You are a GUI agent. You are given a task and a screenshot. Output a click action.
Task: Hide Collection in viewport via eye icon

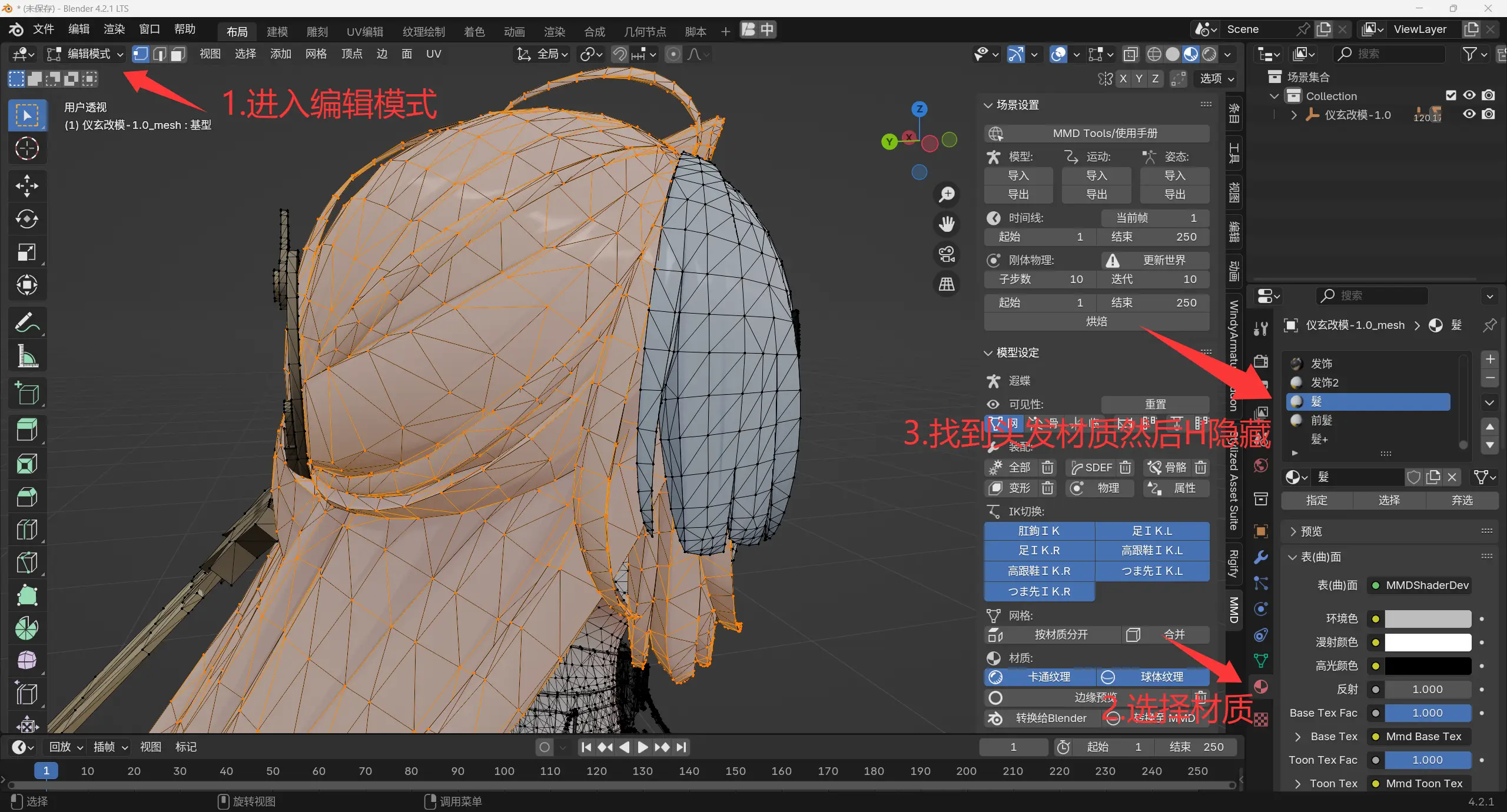point(1469,95)
